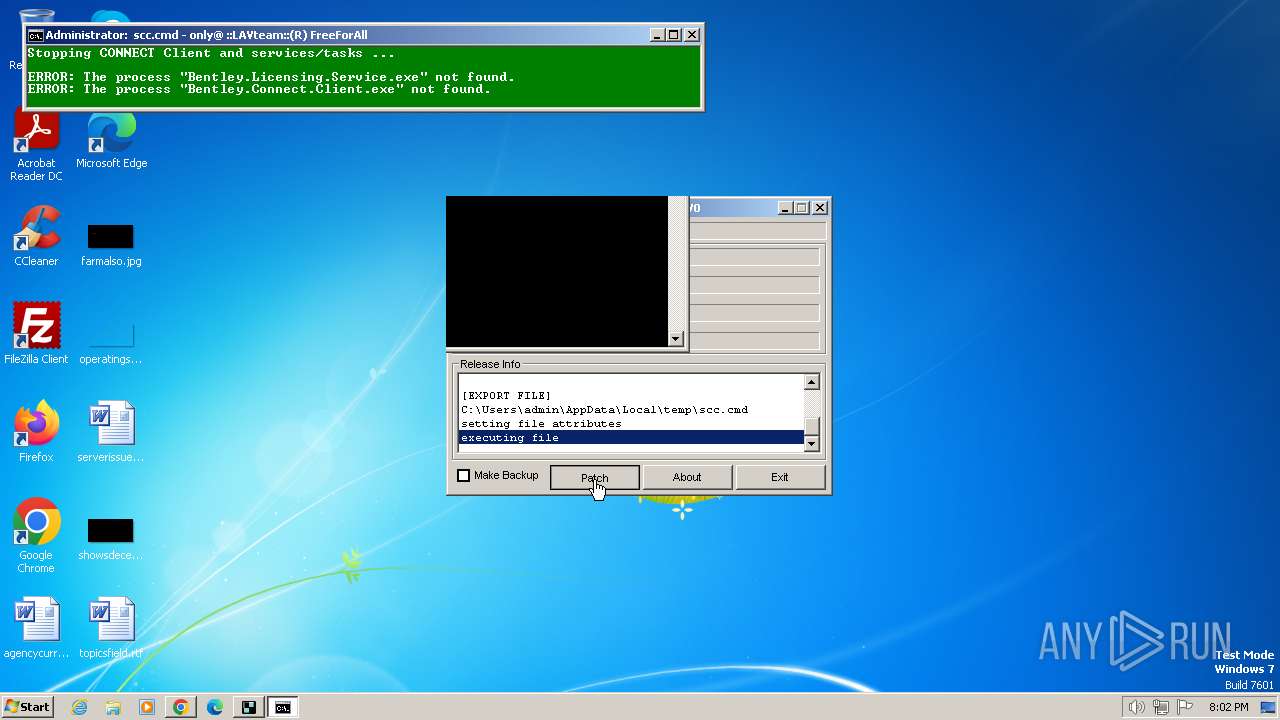Click the Patch button
1280x720 pixels.
[x=595, y=478]
